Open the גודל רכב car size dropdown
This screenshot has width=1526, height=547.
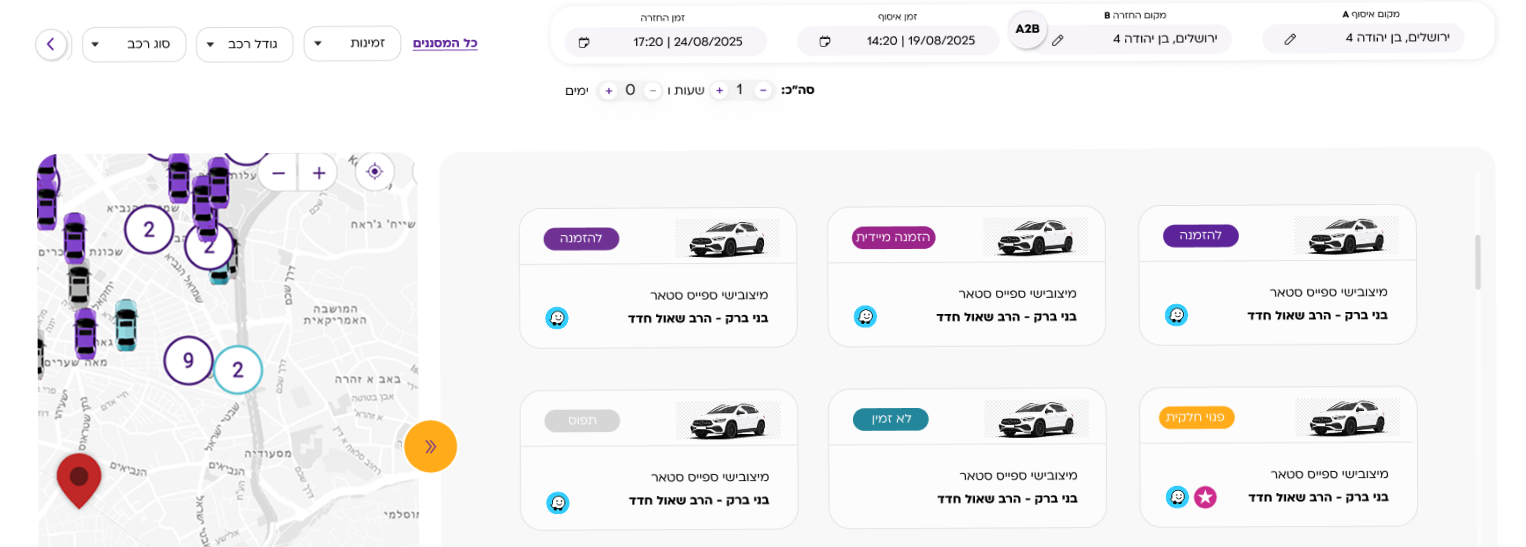[244, 44]
